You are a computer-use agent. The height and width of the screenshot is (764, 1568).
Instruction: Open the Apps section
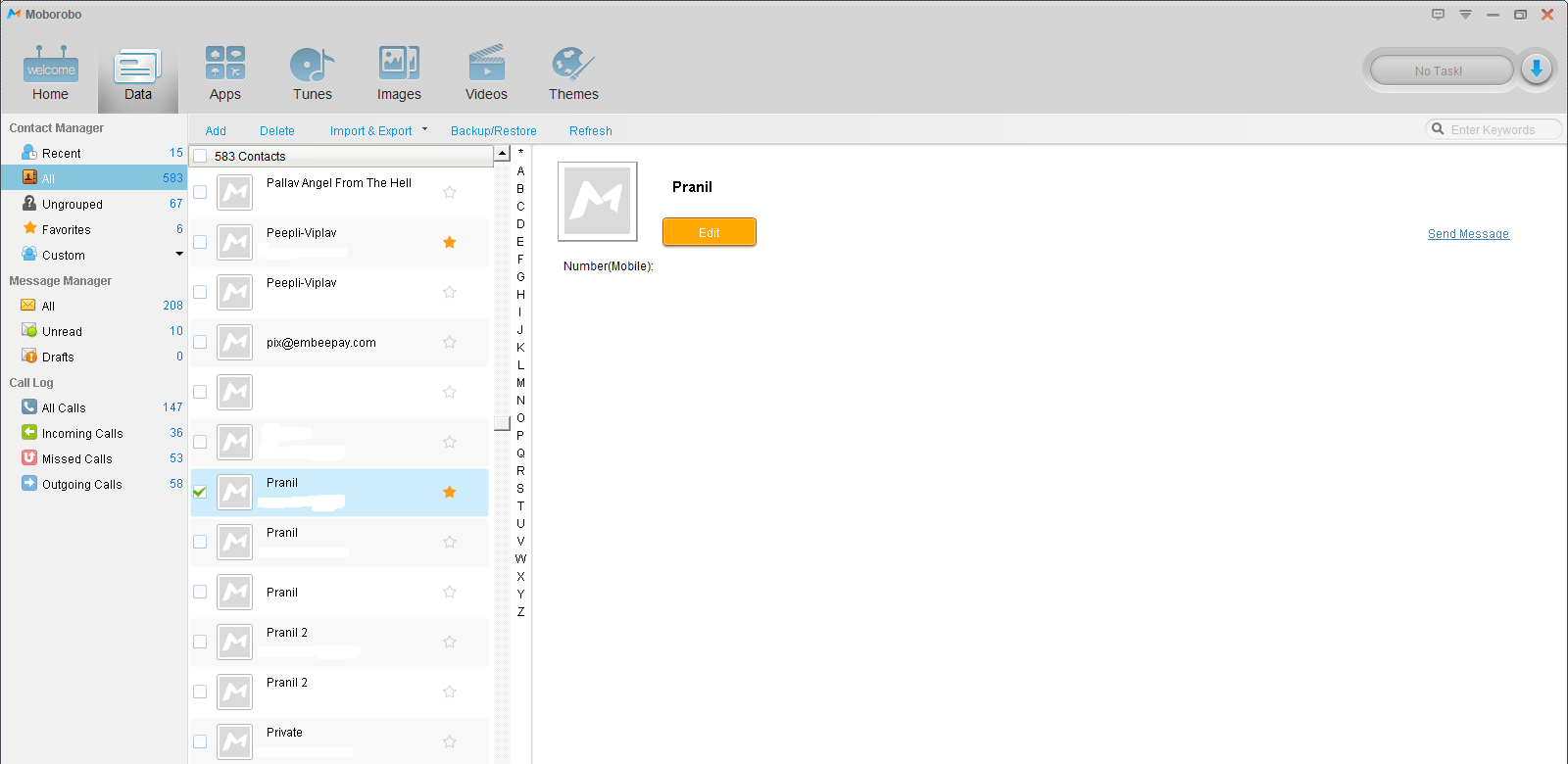(x=224, y=73)
